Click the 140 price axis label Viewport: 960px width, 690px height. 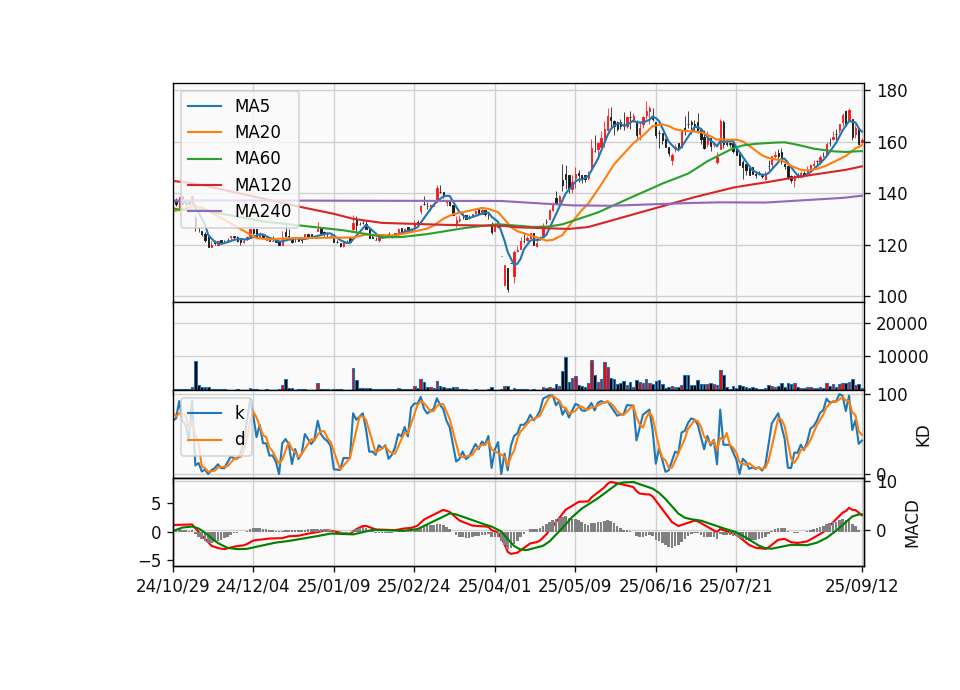click(892, 194)
